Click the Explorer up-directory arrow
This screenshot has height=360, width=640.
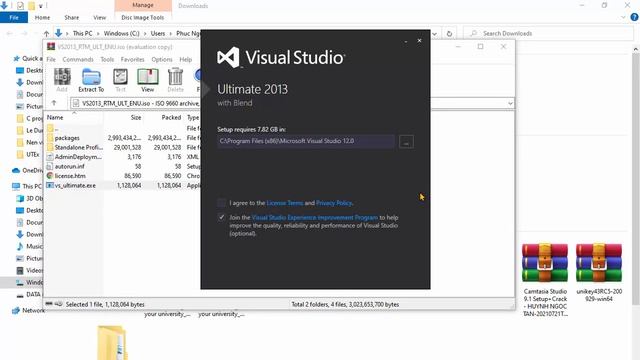pos(47,33)
